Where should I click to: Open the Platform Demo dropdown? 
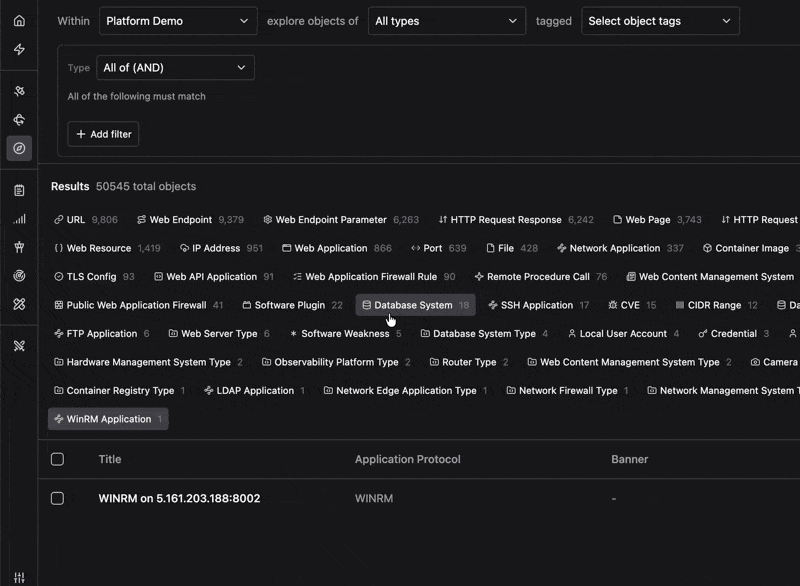pyautogui.click(x=178, y=21)
